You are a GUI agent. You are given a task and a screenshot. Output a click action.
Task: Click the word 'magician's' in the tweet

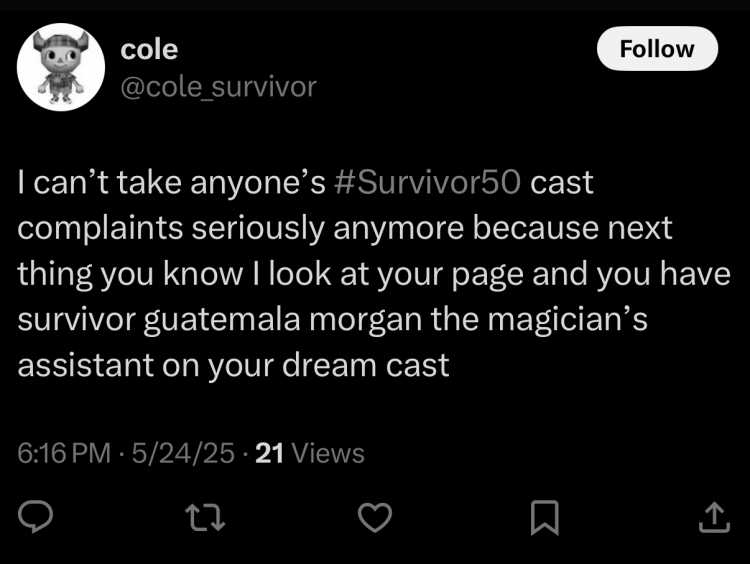[x=568, y=320]
